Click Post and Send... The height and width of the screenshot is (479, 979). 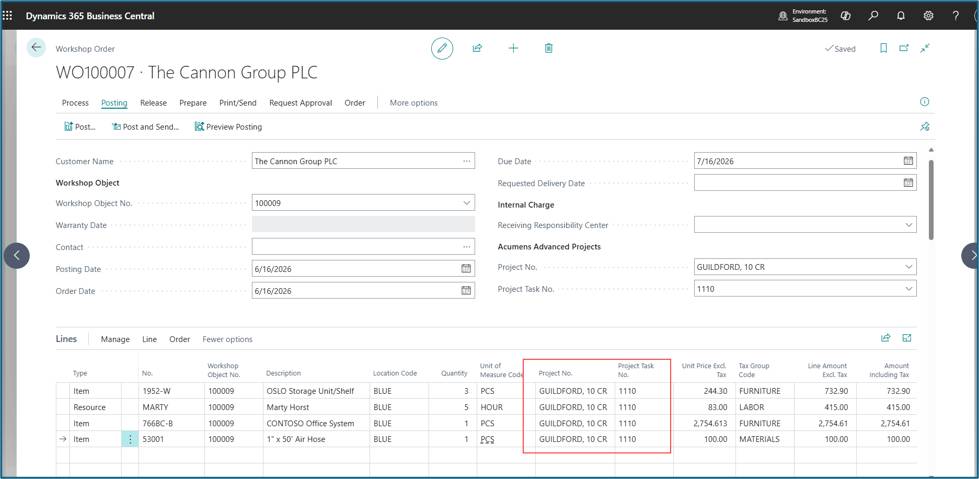(x=145, y=127)
